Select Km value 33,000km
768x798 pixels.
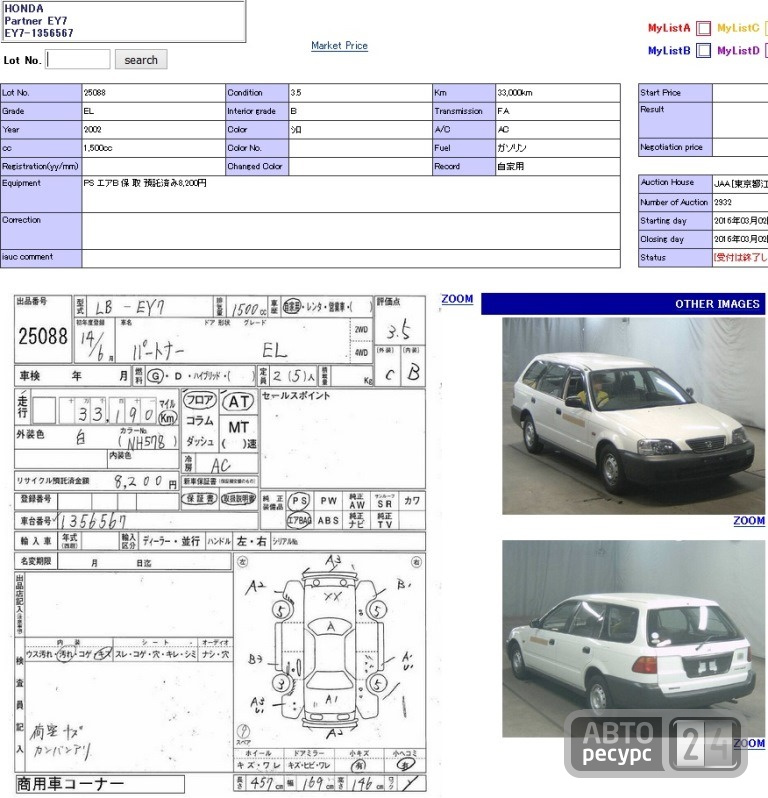(x=515, y=93)
